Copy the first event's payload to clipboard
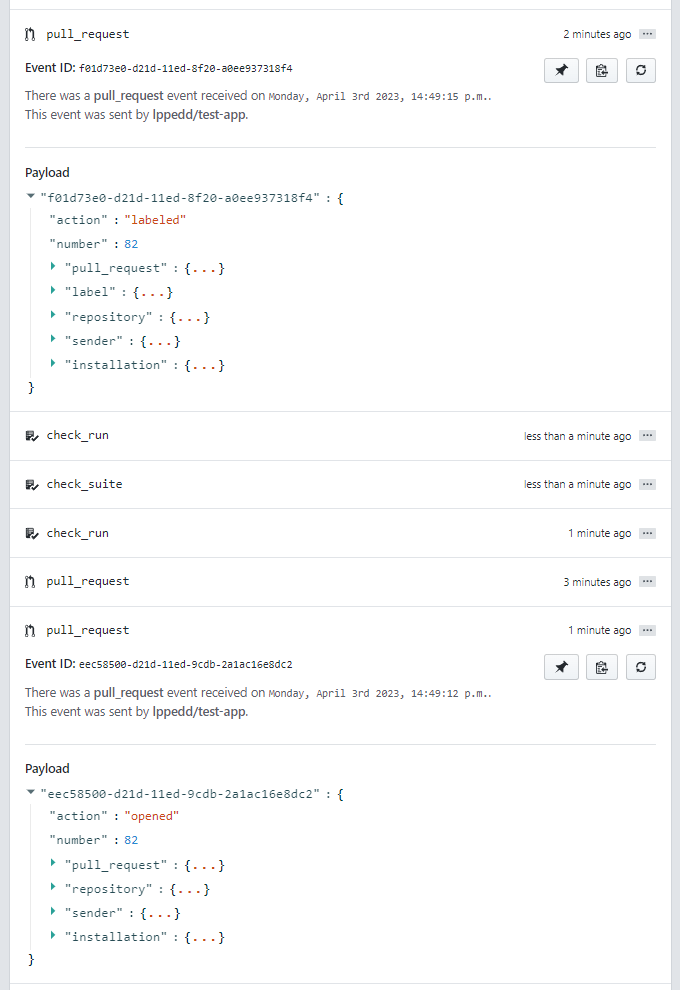680x990 pixels. (601, 70)
